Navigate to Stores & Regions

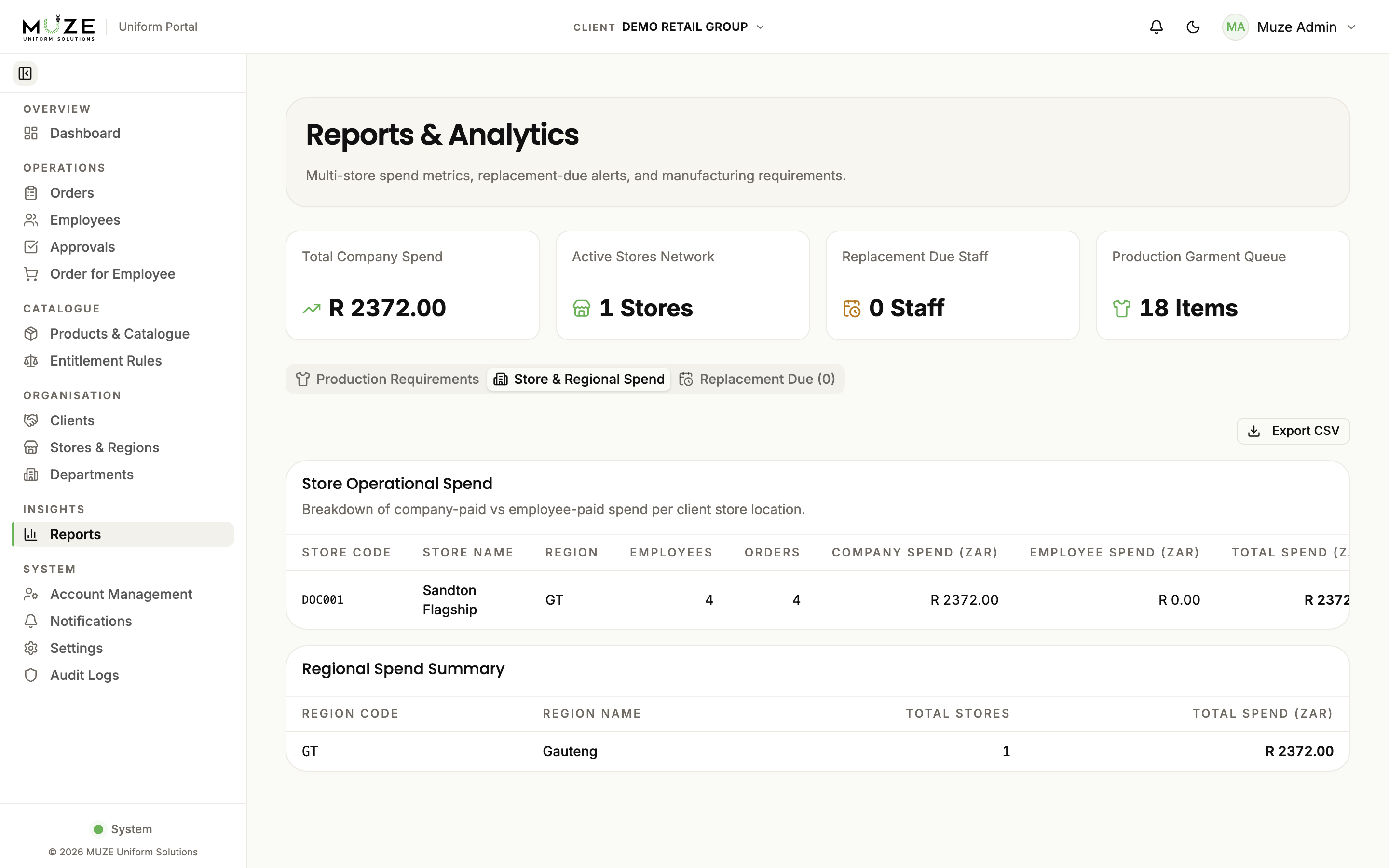[123, 447]
